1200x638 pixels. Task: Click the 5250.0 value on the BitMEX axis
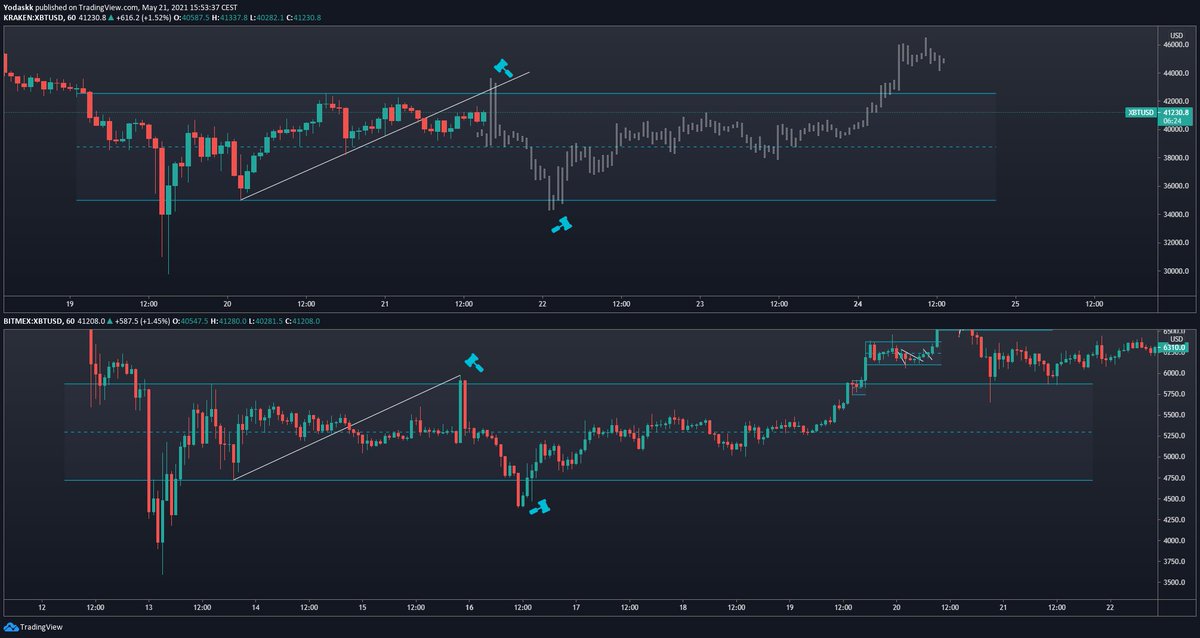[1172, 435]
